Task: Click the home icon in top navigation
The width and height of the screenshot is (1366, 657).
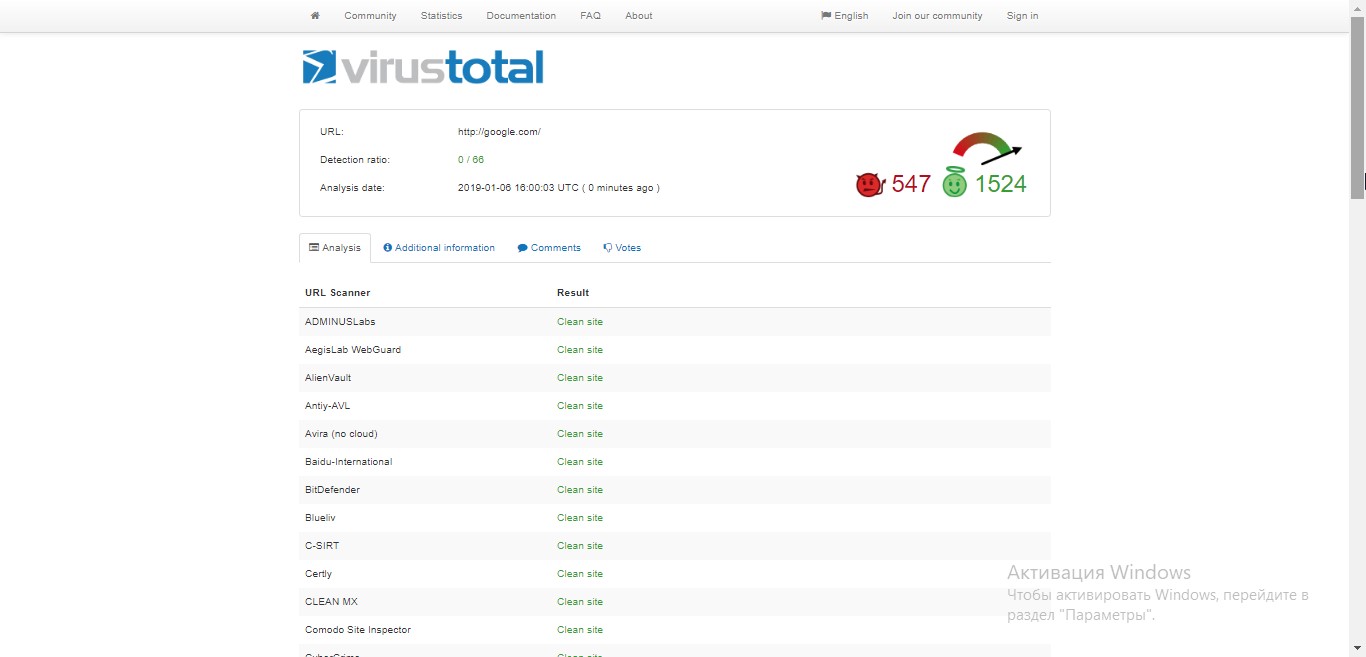Action: point(315,16)
